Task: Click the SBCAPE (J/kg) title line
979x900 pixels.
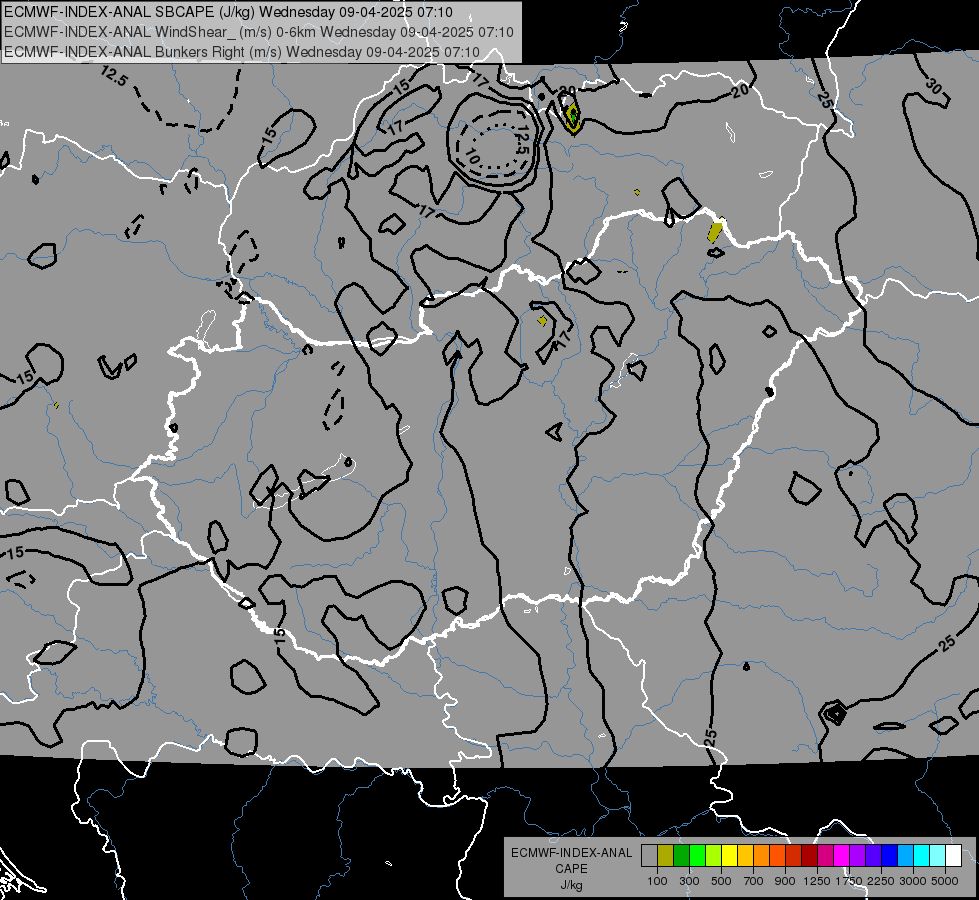Action: [x=229, y=12]
